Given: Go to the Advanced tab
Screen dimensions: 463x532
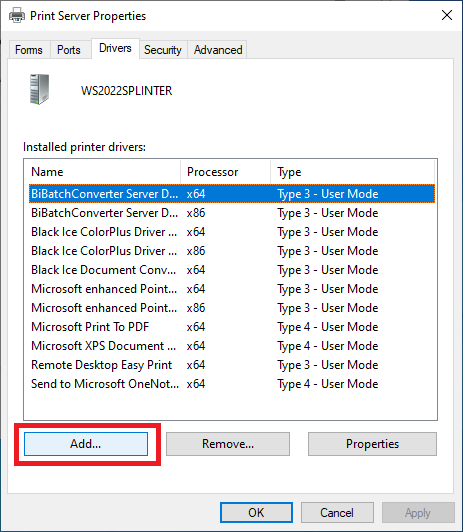Looking at the screenshot, I should [x=218, y=50].
